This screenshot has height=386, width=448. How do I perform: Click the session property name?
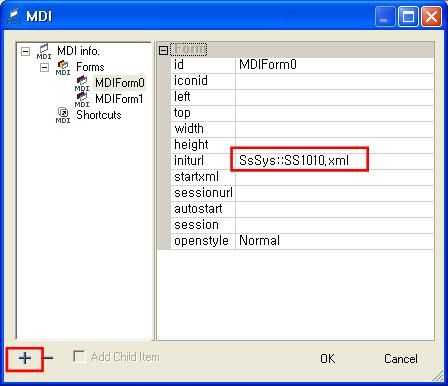(196, 225)
